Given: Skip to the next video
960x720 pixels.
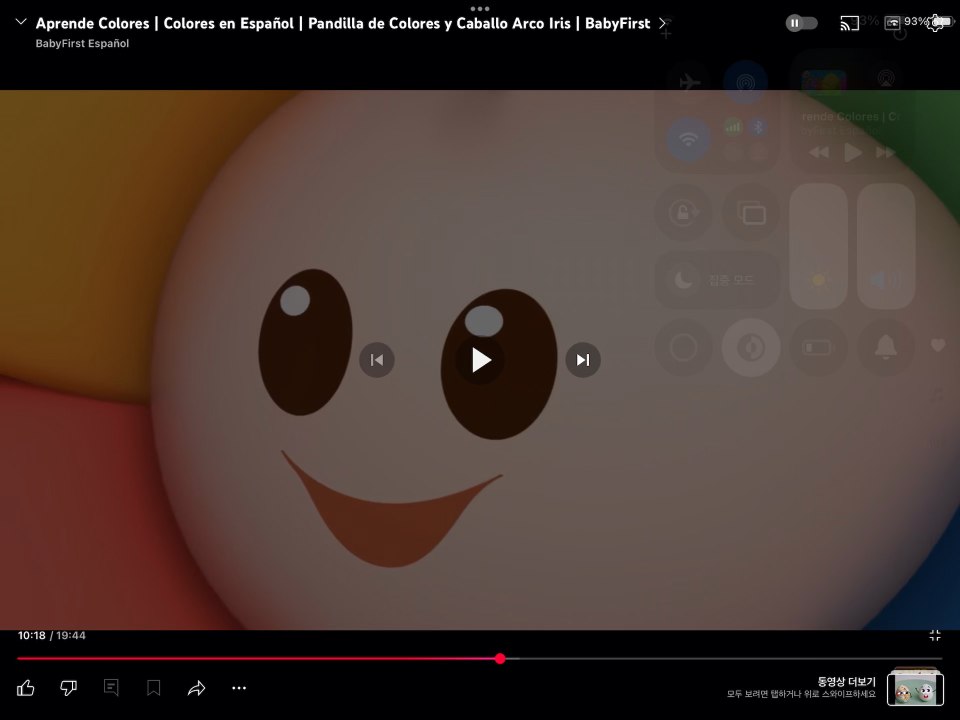Looking at the screenshot, I should click(583, 360).
